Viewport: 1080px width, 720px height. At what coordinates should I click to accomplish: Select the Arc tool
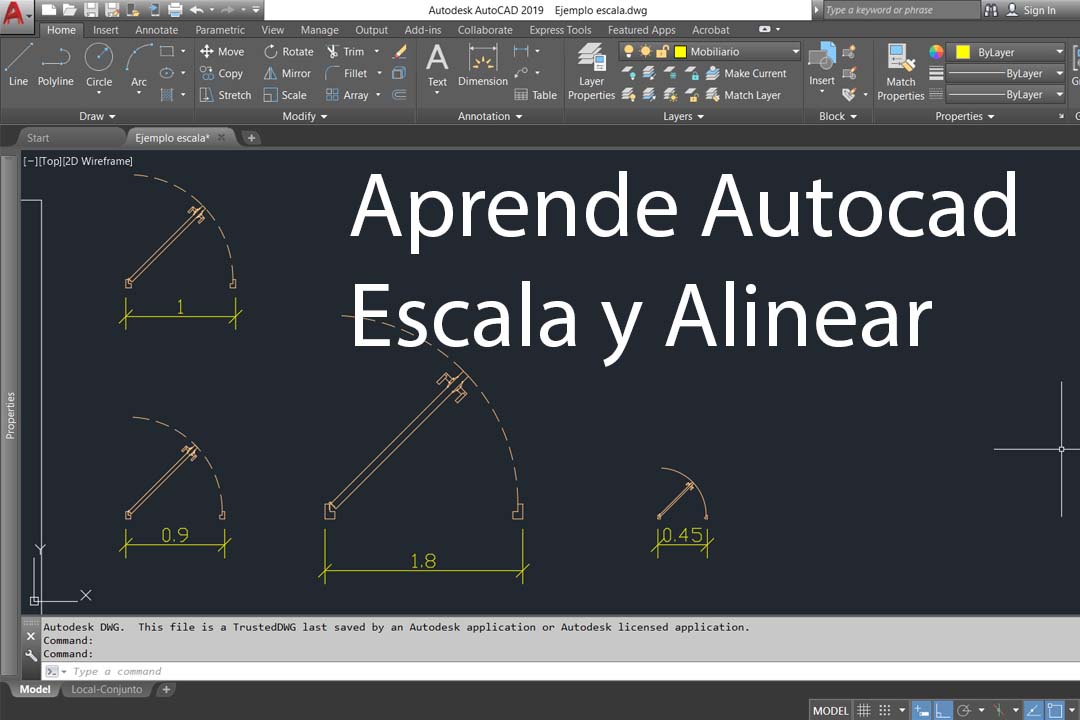pos(139,64)
